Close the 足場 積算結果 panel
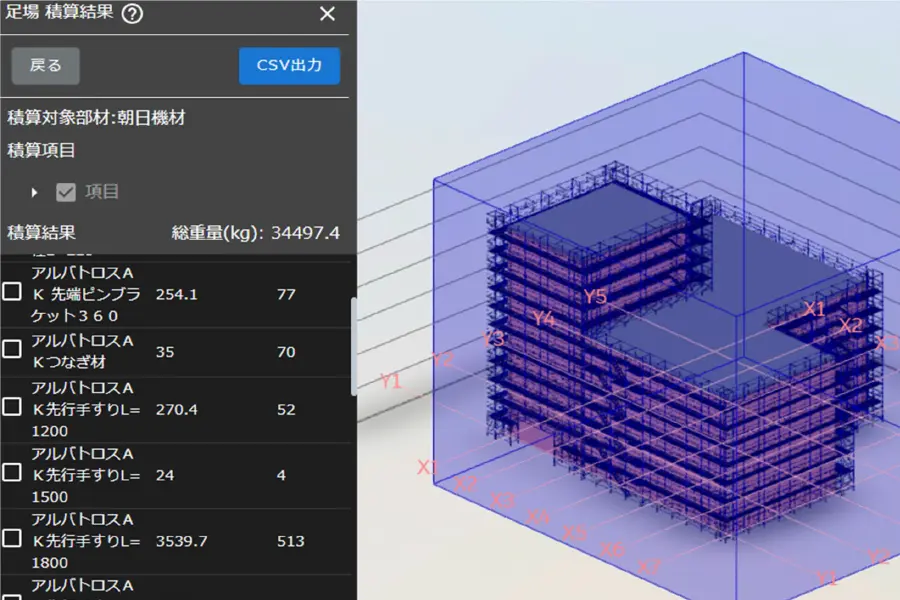 (x=327, y=14)
